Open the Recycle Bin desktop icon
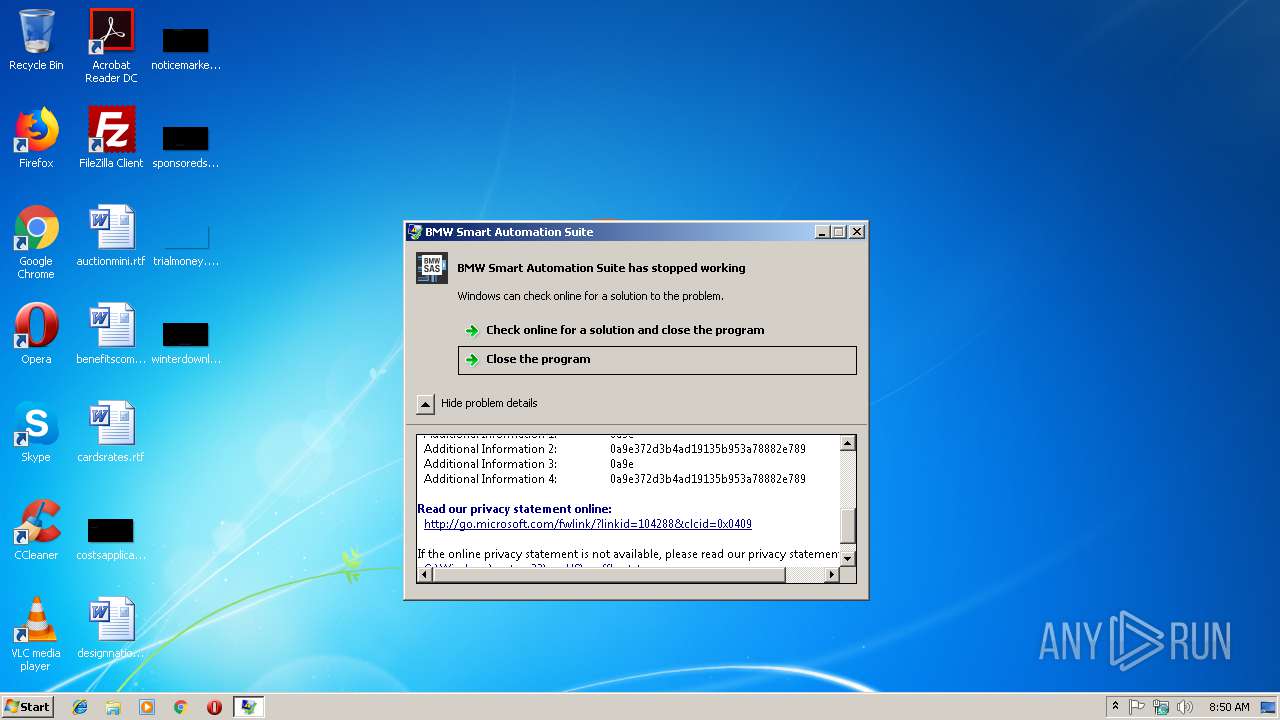 click(x=36, y=40)
